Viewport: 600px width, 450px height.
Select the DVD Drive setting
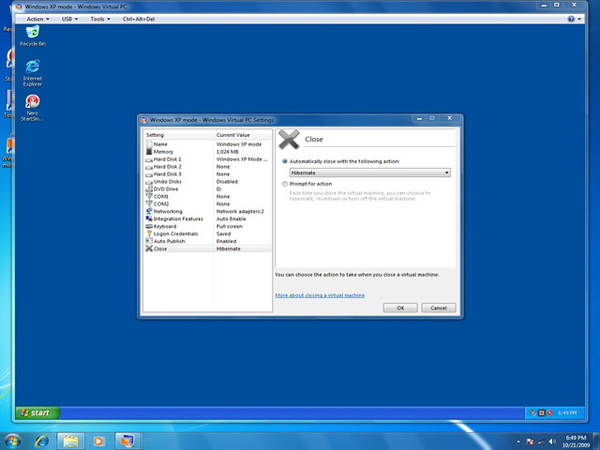point(207,189)
